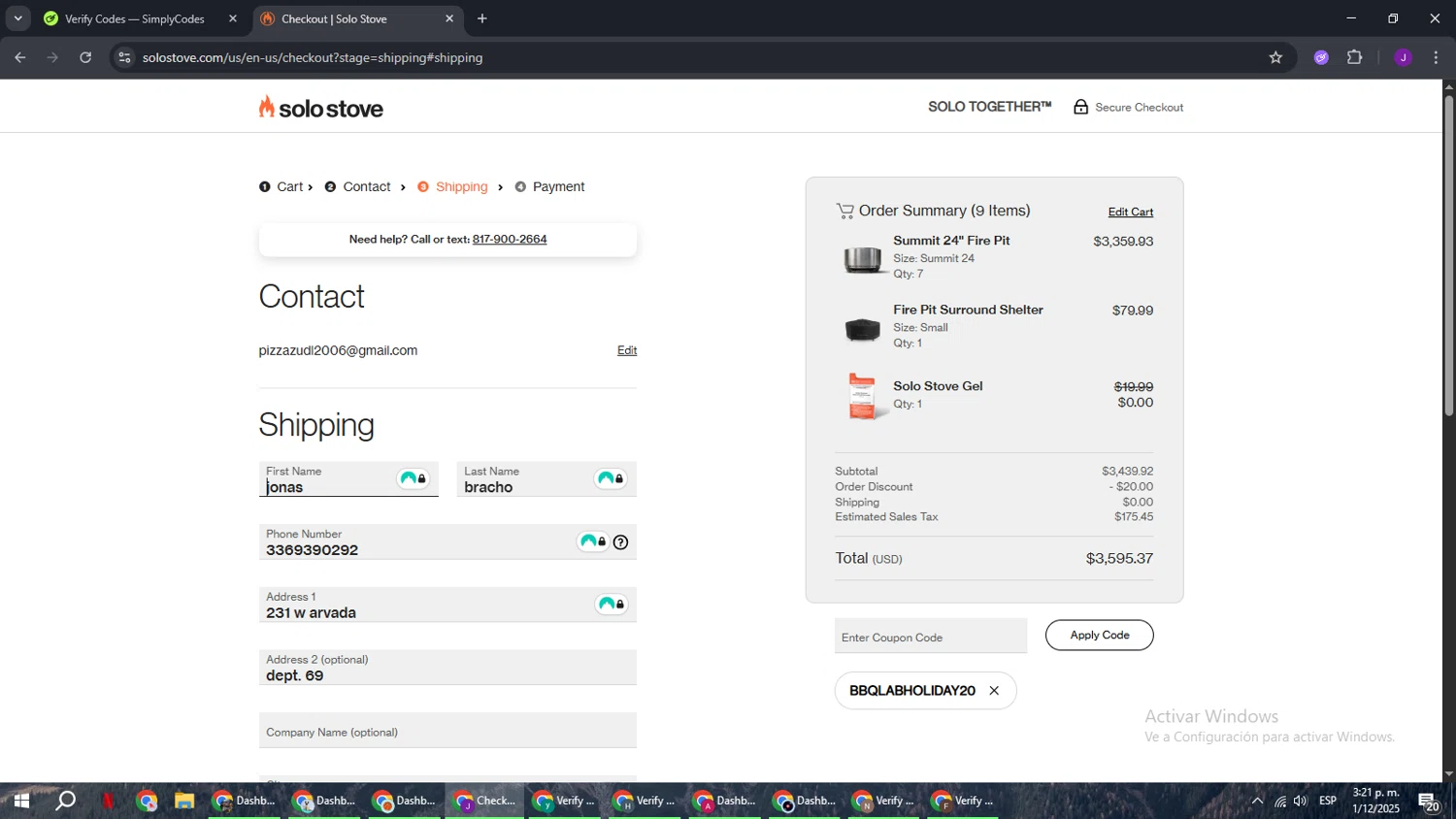Expand the tab search dropdown arrow

17,18
